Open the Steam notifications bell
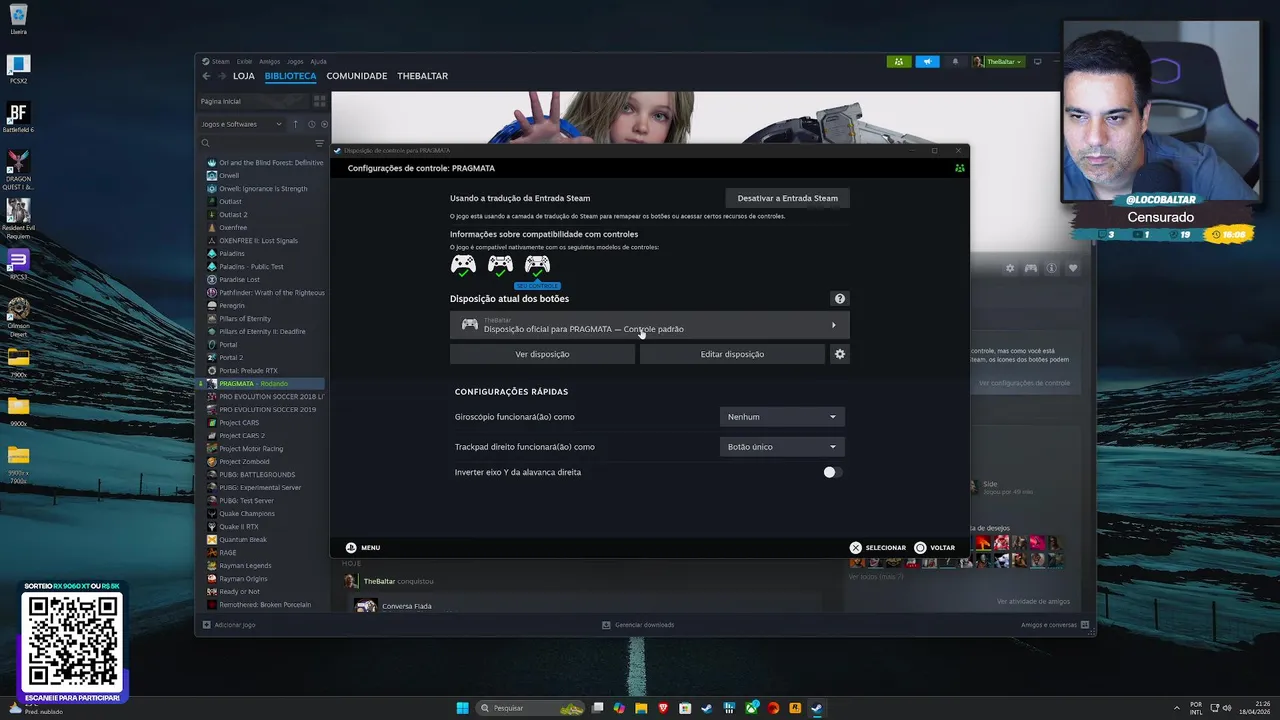1280x720 pixels. pos(955,62)
